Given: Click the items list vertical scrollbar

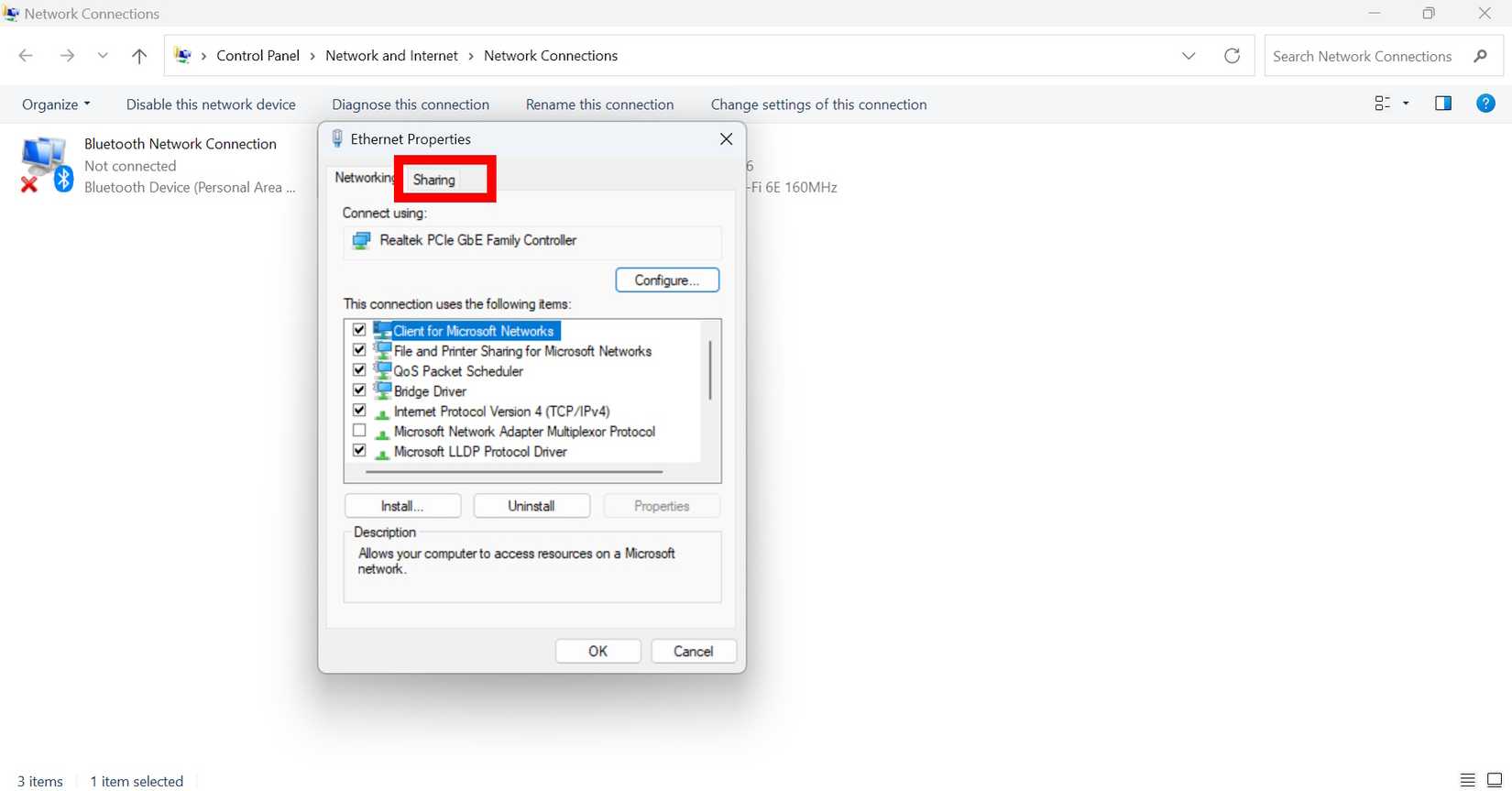Looking at the screenshot, I should (710, 370).
